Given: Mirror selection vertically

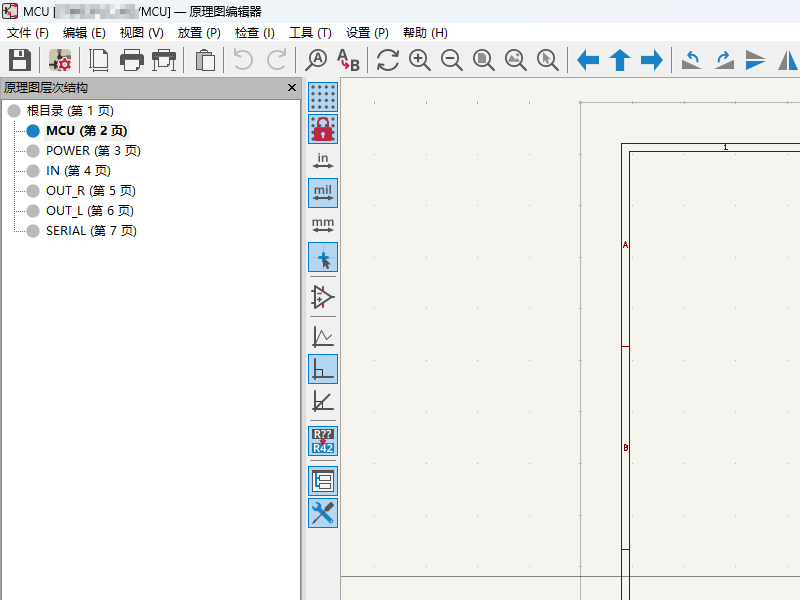Looking at the screenshot, I should coord(756,60).
